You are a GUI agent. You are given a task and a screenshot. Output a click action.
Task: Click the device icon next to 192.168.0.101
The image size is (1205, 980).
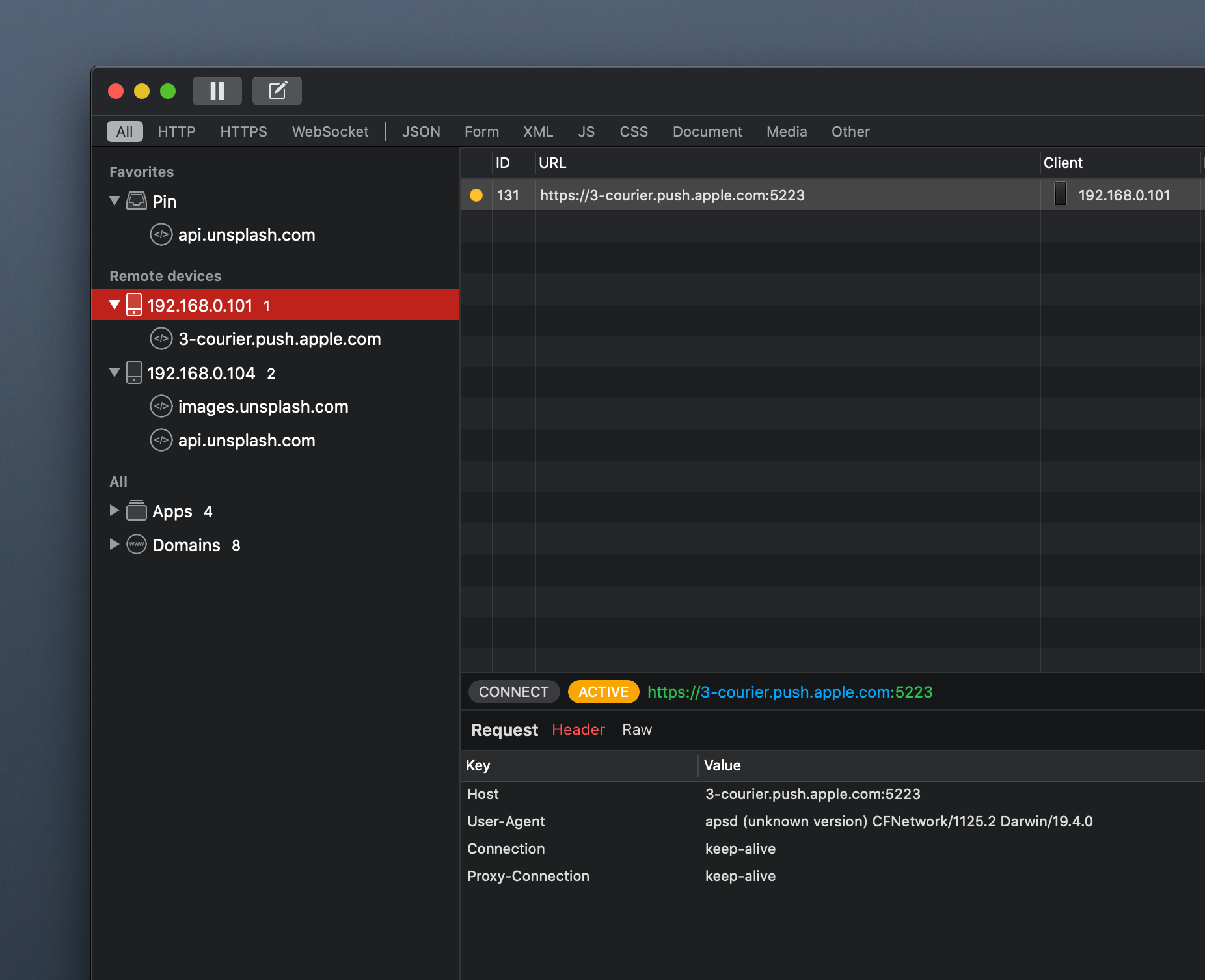(134, 305)
